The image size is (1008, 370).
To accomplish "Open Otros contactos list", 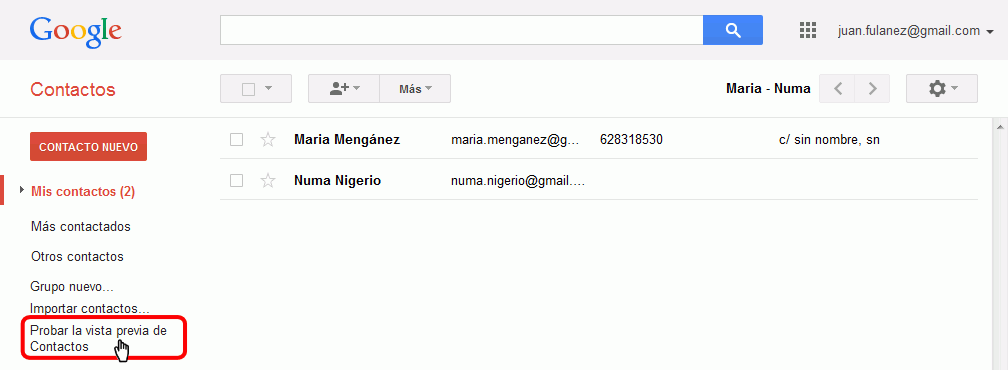I will click(77, 256).
